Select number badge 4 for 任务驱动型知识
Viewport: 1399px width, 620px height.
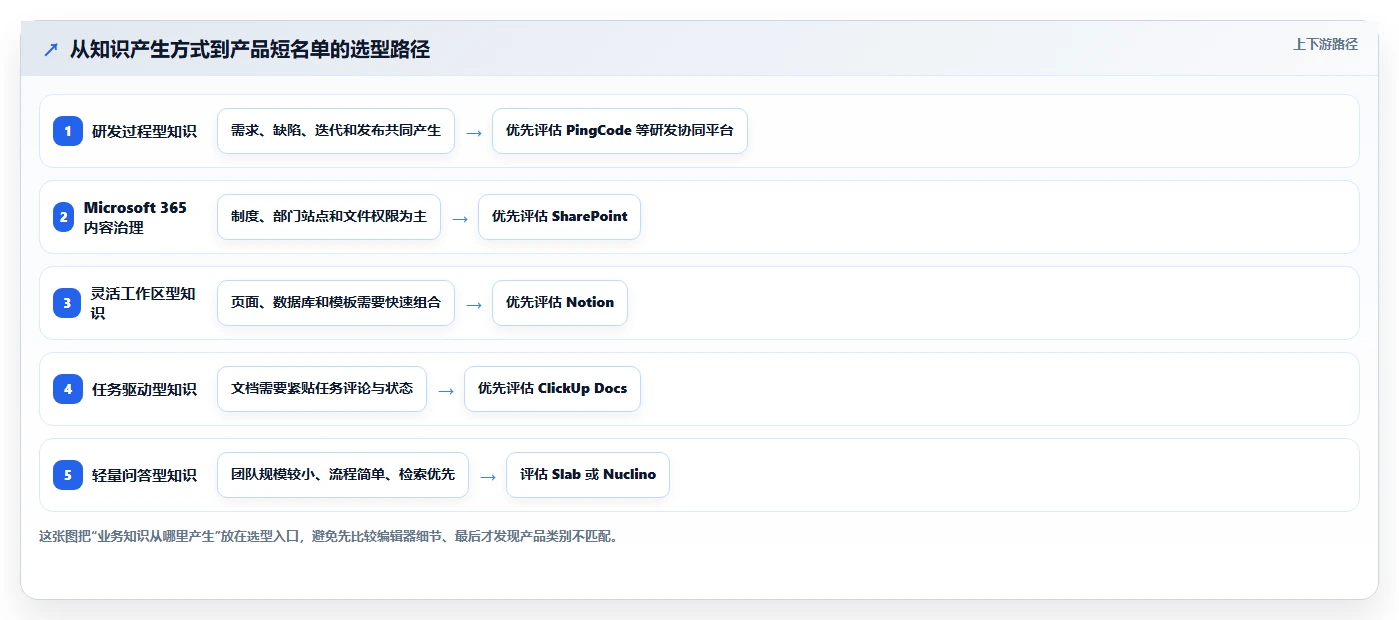pos(68,389)
